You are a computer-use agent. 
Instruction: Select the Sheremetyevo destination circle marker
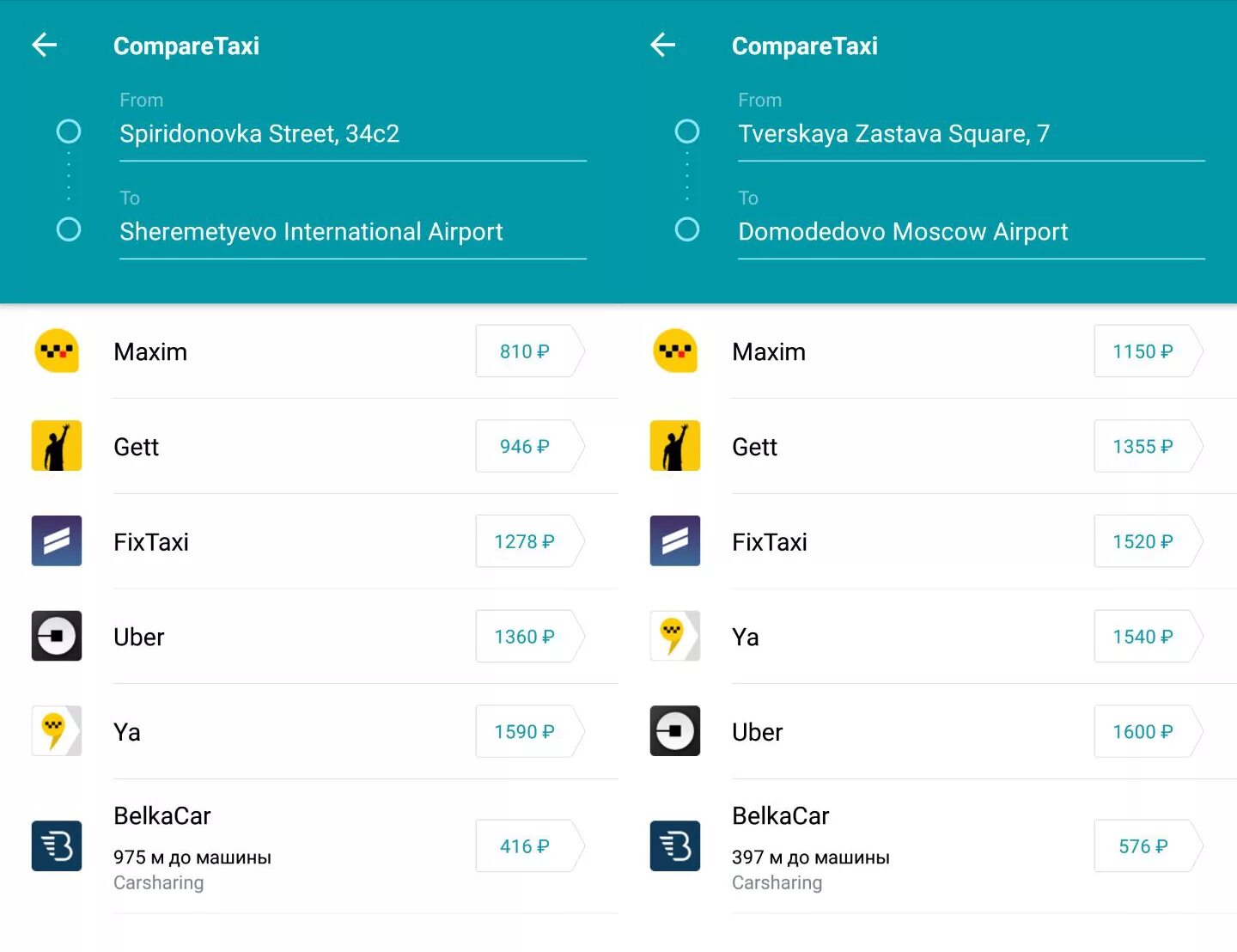69,229
